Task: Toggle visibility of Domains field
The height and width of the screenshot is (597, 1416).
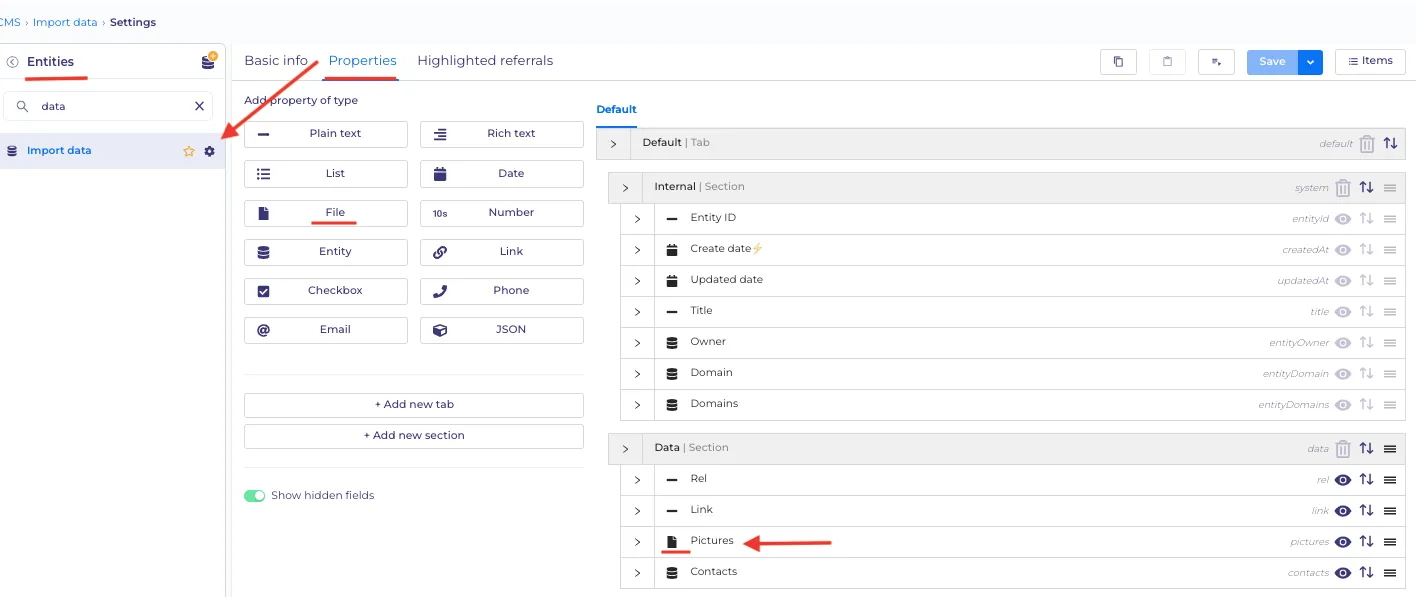Action: (x=1343, y=405)
